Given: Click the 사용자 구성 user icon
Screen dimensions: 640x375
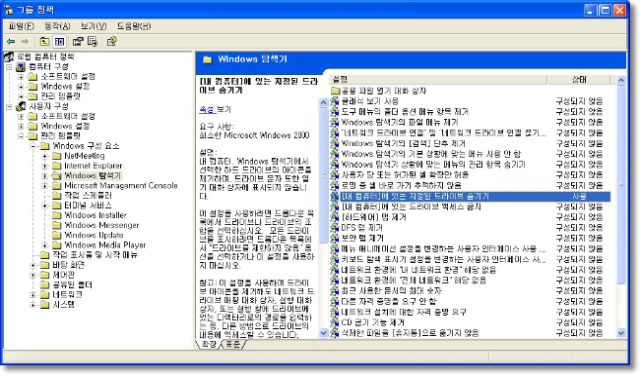Looking at the screenshot, I should tap(21, 106).
